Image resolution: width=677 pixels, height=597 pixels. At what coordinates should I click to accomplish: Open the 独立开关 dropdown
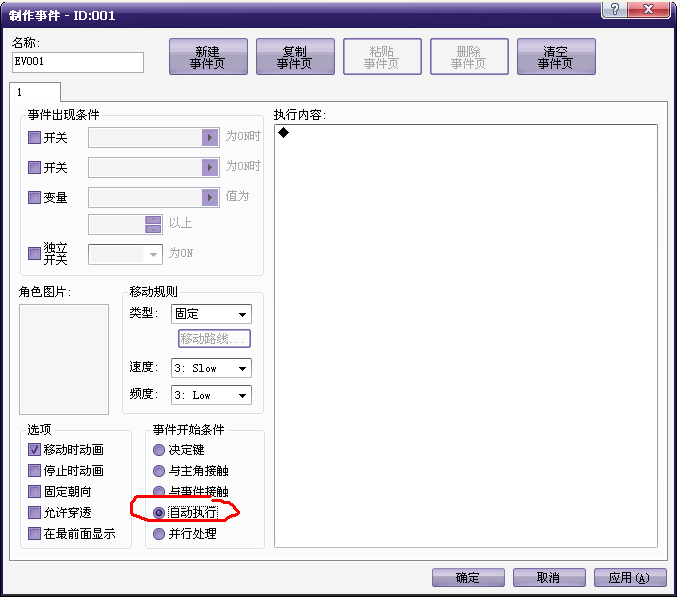tap(125, 254)
